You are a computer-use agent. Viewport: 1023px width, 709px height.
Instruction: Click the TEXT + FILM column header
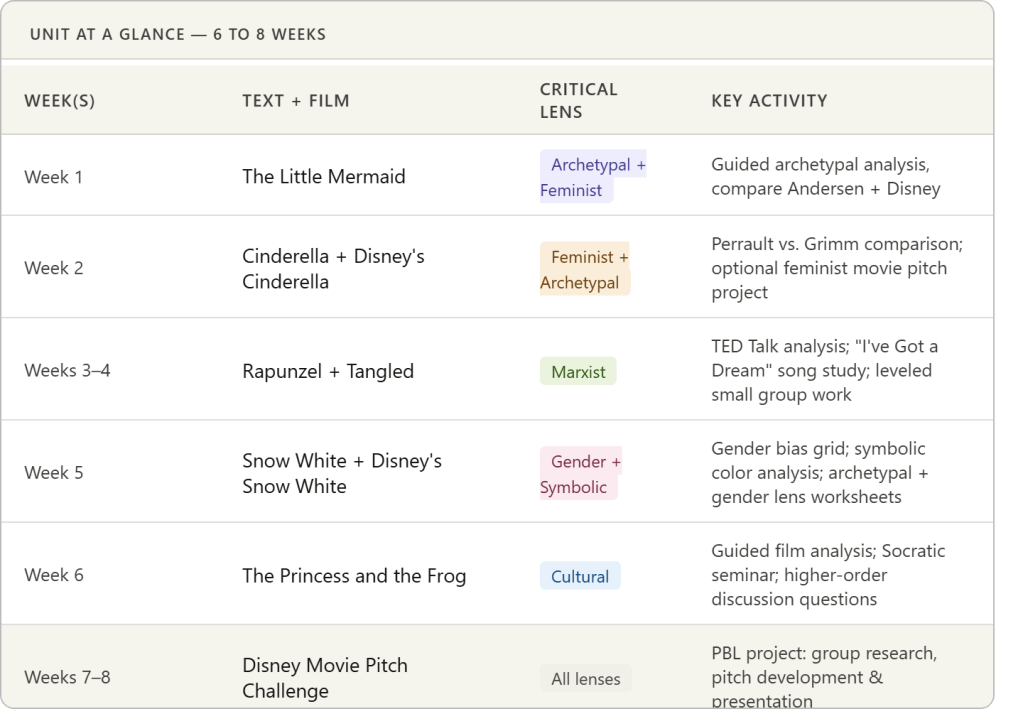pos(296,100)
